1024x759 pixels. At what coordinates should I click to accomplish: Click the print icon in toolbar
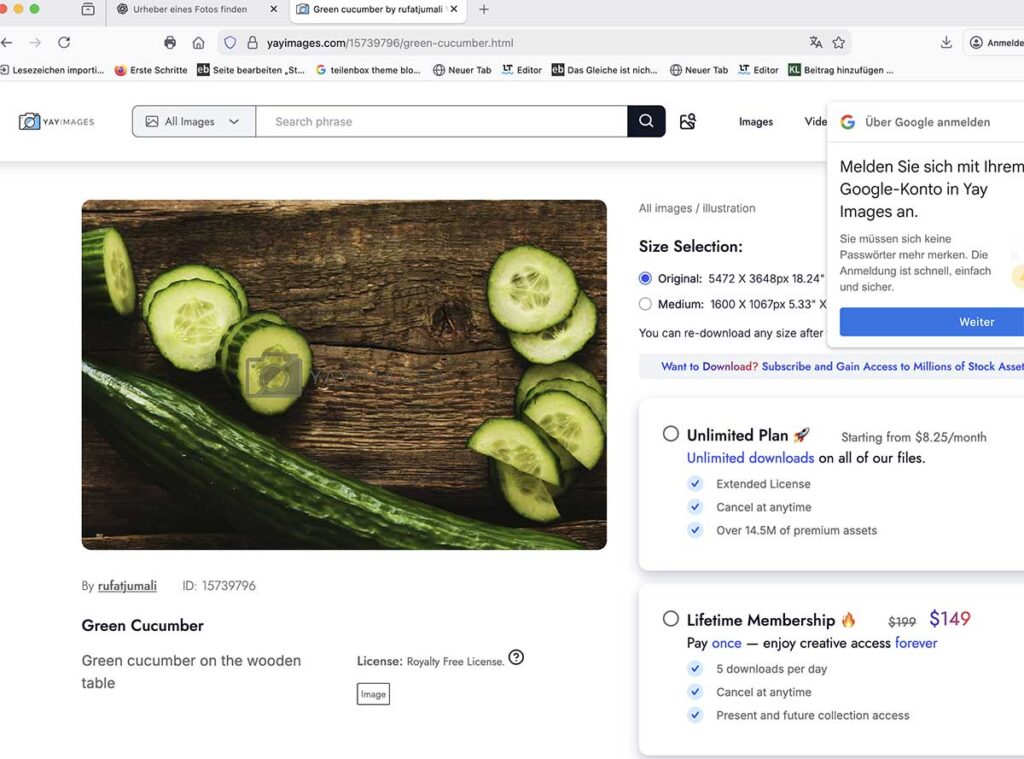170,43
